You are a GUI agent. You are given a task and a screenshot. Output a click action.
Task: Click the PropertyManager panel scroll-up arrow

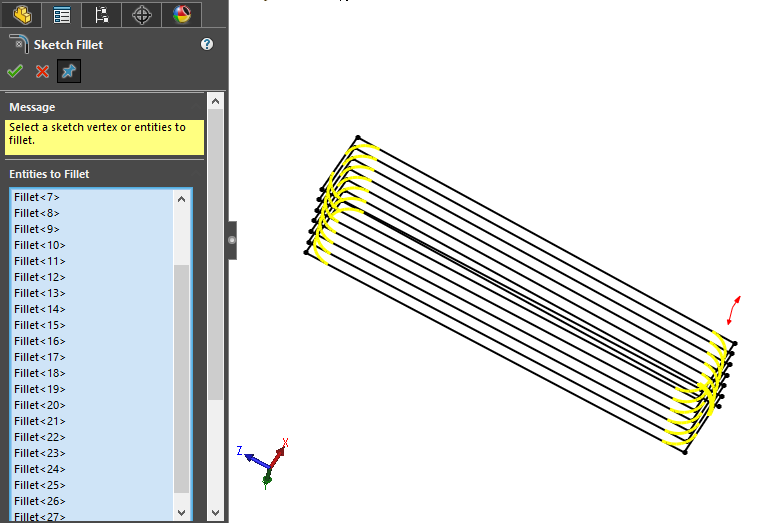(215, 101)
